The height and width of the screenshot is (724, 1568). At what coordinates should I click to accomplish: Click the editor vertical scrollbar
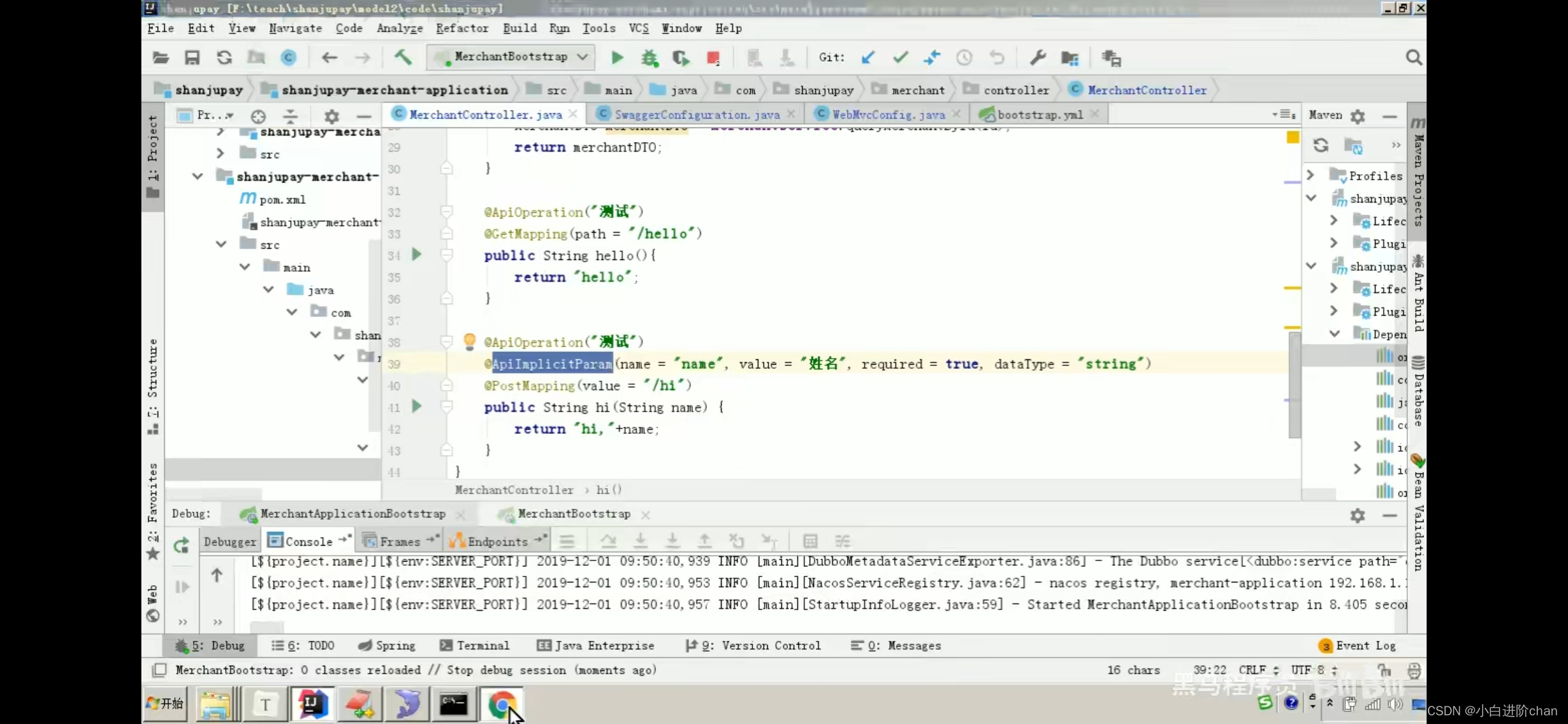click(x=1294, y=385)
